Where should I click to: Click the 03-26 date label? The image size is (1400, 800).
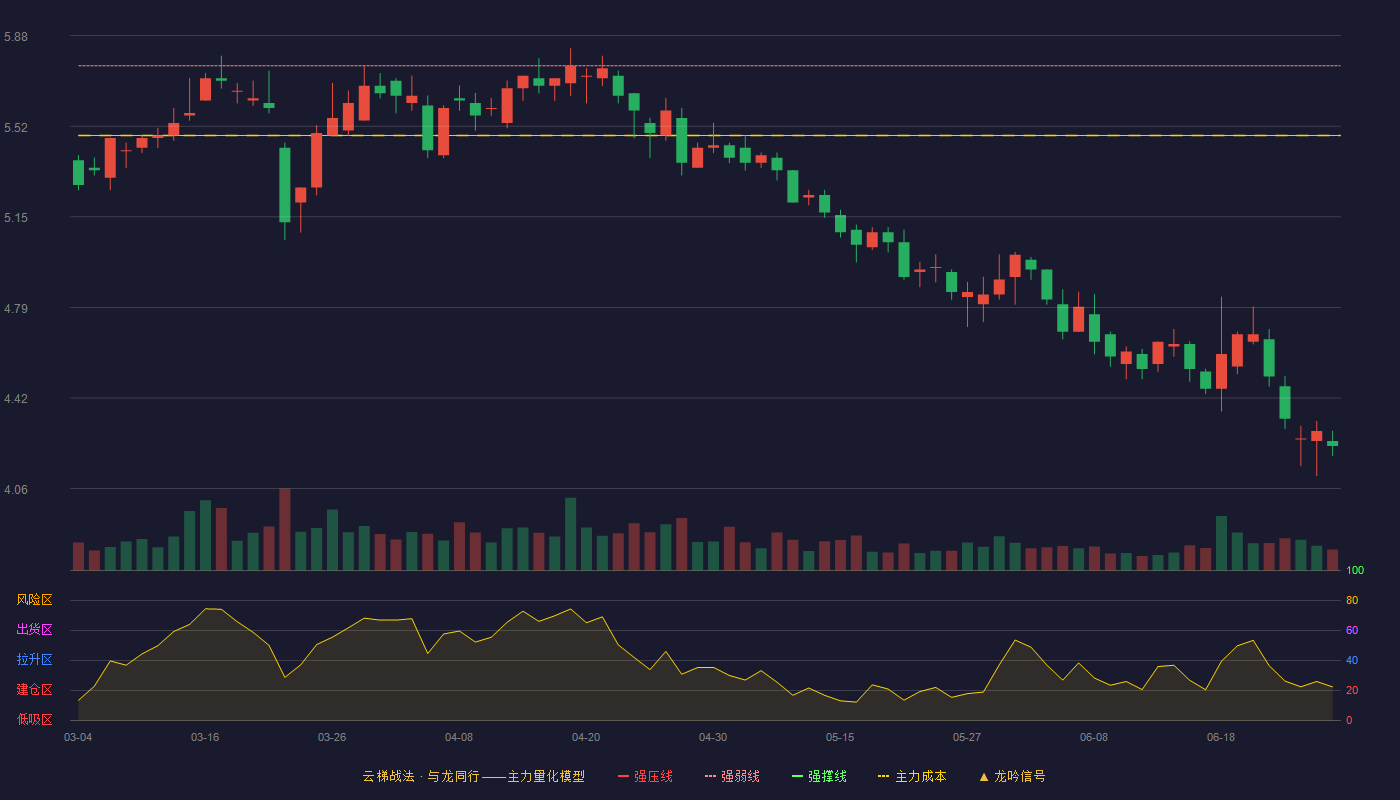tap(332, 737)
